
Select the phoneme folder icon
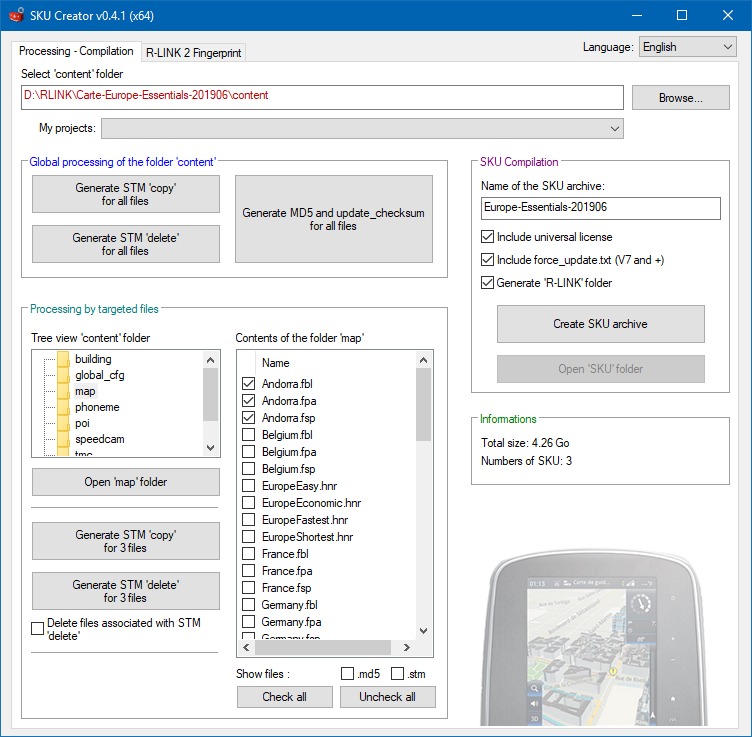(x=63, y=407)
